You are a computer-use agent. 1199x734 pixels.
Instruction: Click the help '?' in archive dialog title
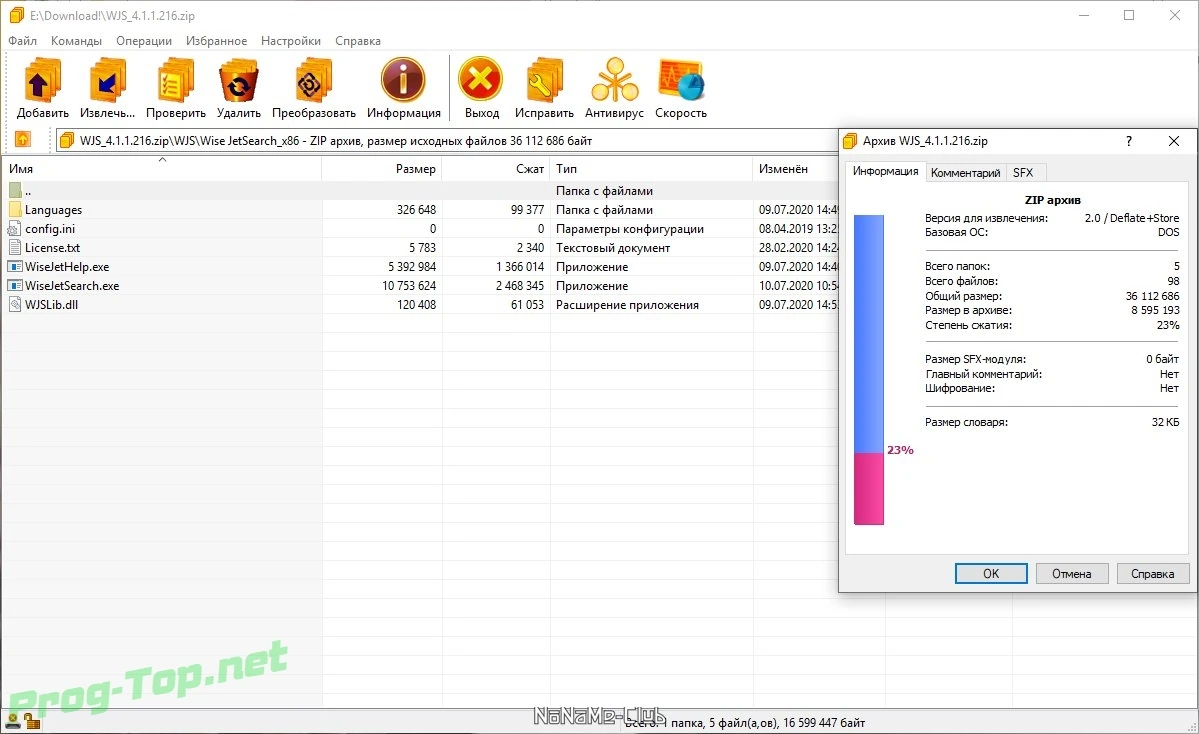click(x=1129, y=141)
